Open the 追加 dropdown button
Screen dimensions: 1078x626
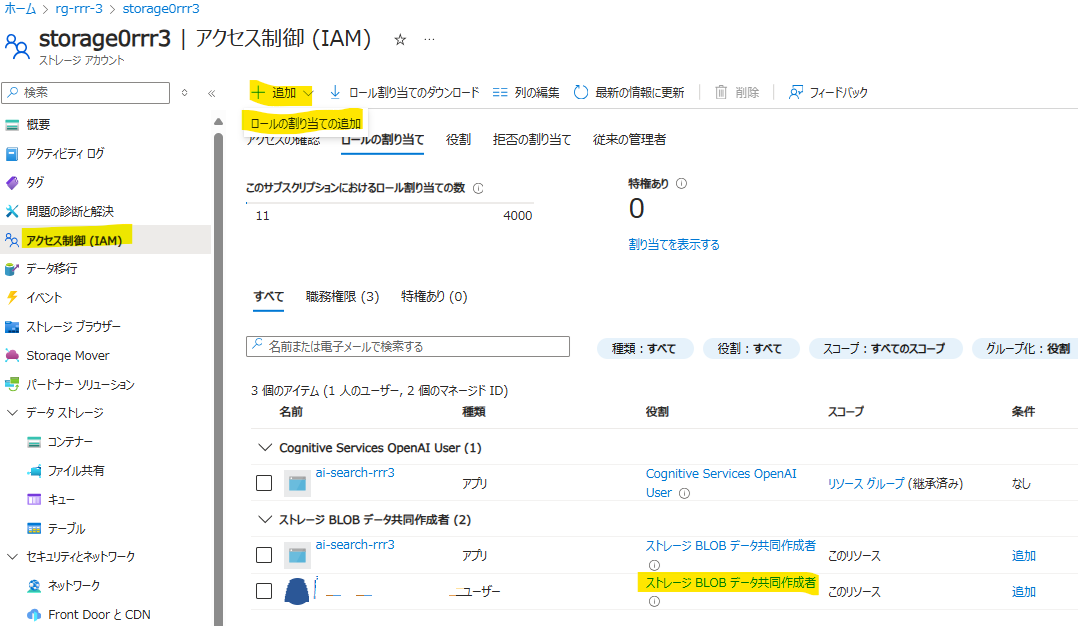pos(282,92)
